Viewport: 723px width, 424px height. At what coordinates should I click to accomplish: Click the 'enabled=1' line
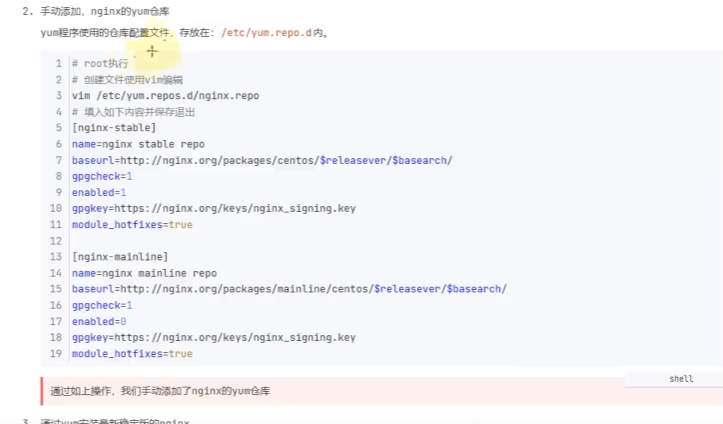[x=99, y=193]
